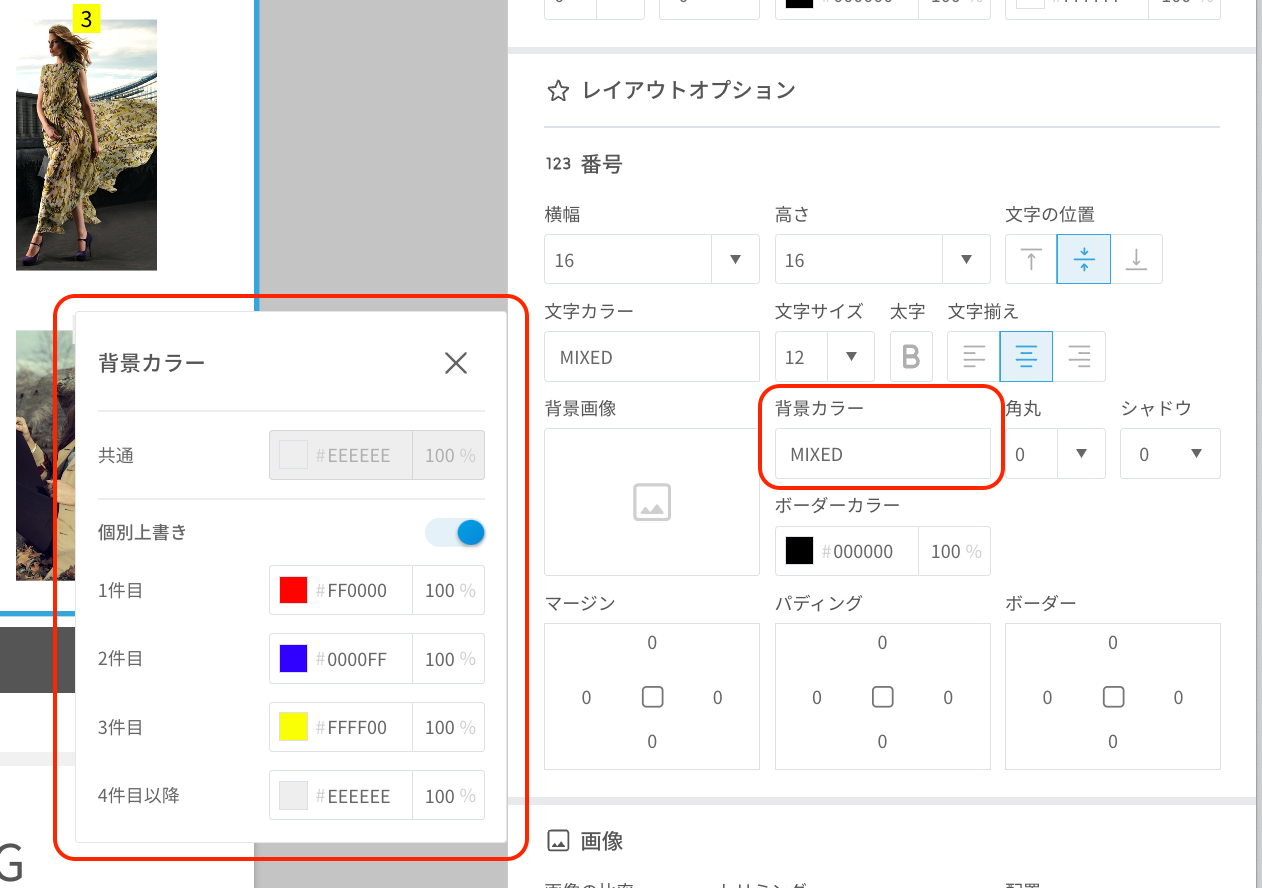
Task: Click the black ボーダーカラー swatch
Action: coord(799,551)
